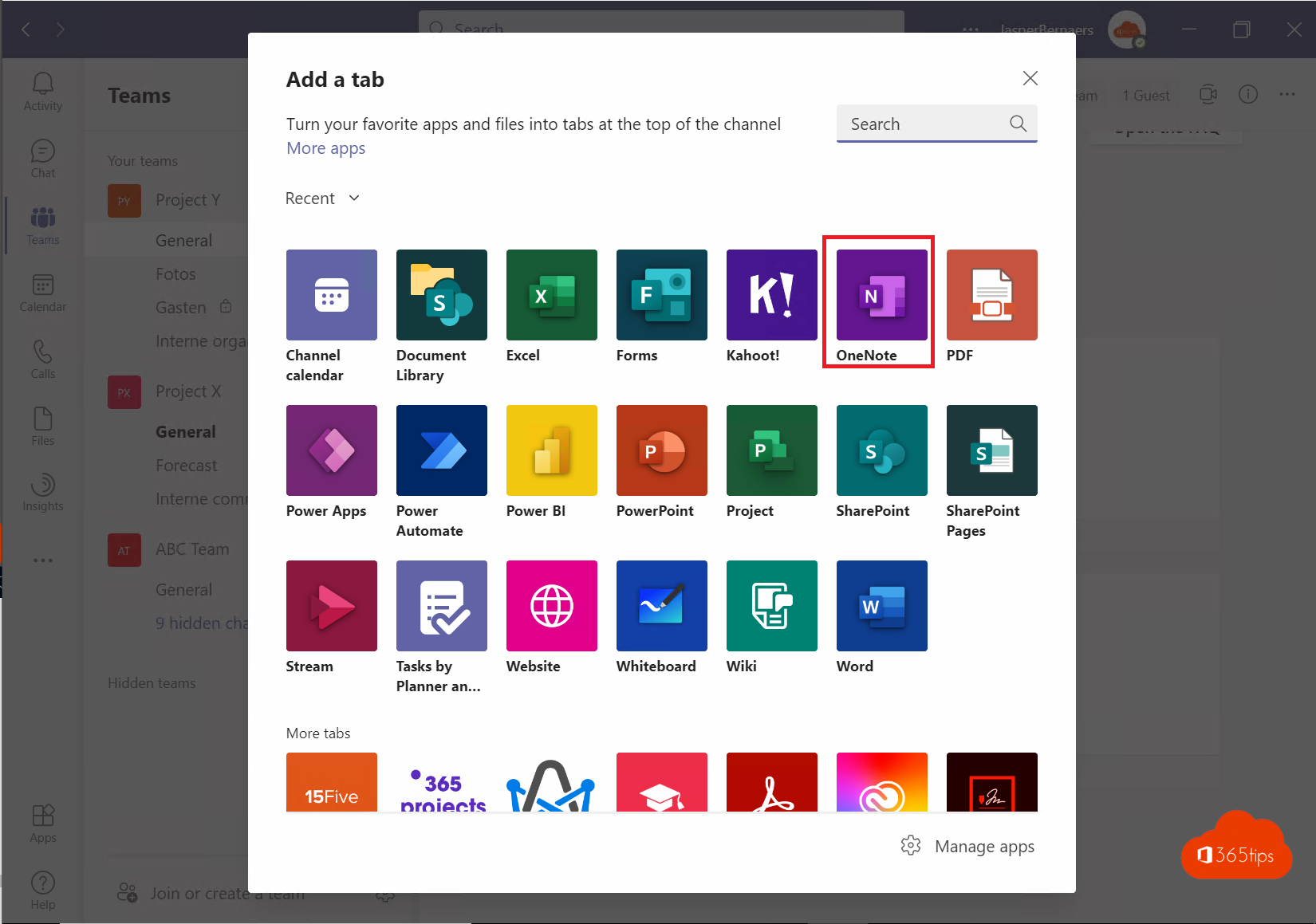Open Calendar in the Teams sidebar
This screenshot has height=924, width=1316.
43,293
